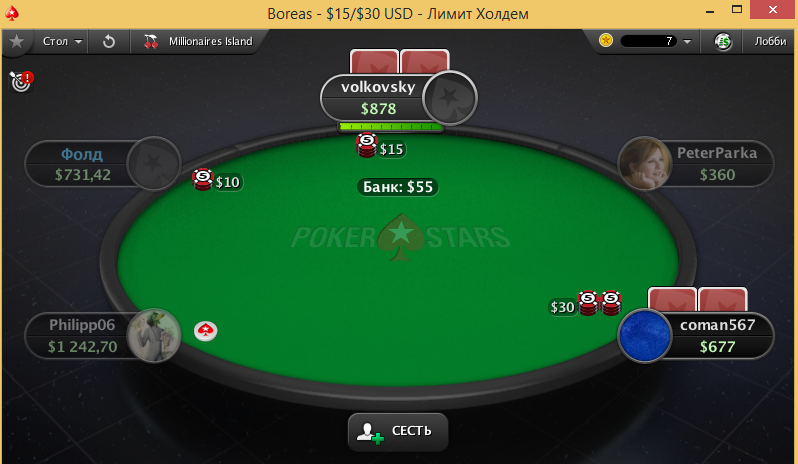Add table to favorites with star icon
This screenshot has height=464, width=798.
click(x=17, y=41)
